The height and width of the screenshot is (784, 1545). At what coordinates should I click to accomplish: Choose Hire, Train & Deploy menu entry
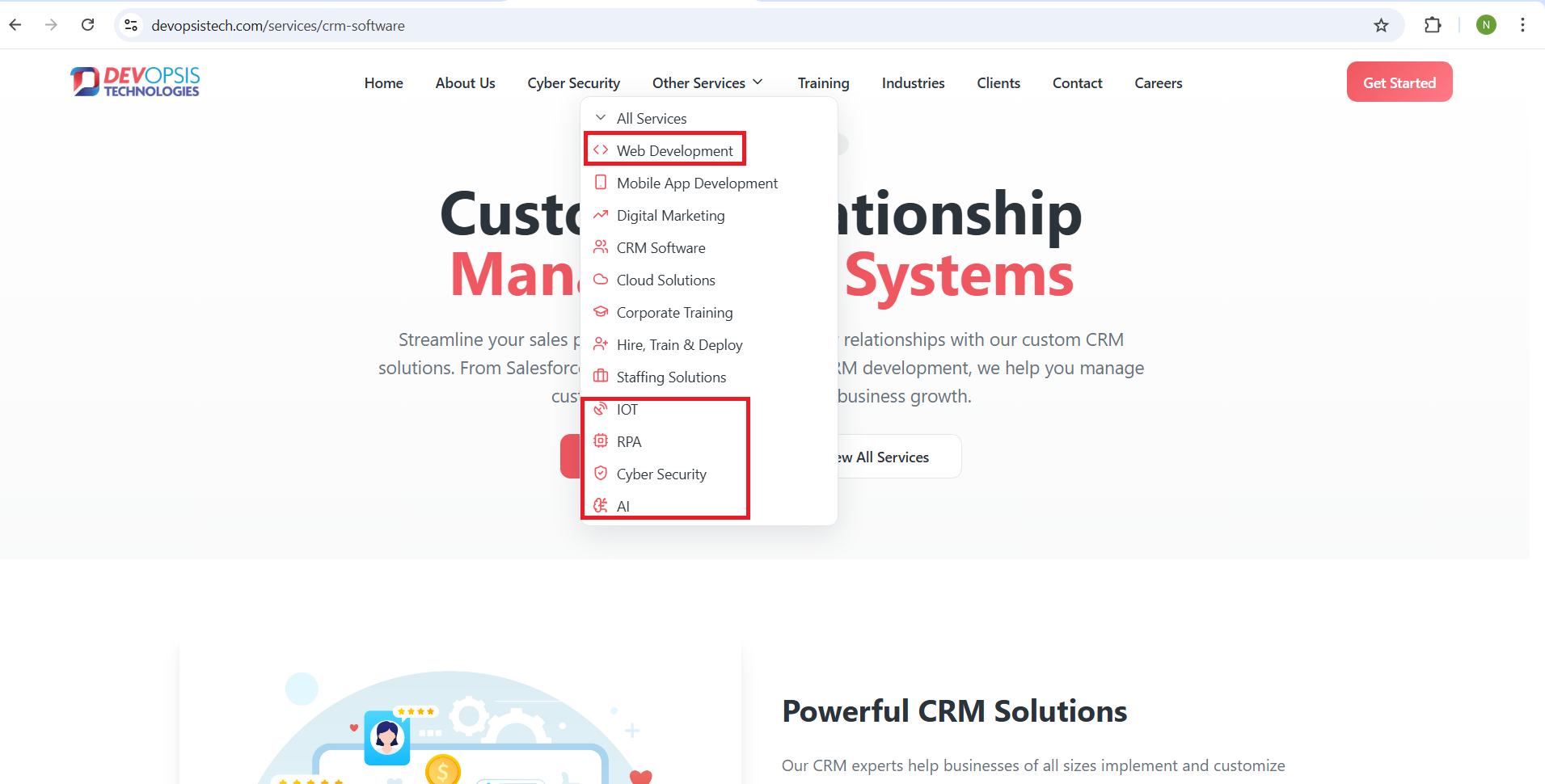tap(679, 345)
